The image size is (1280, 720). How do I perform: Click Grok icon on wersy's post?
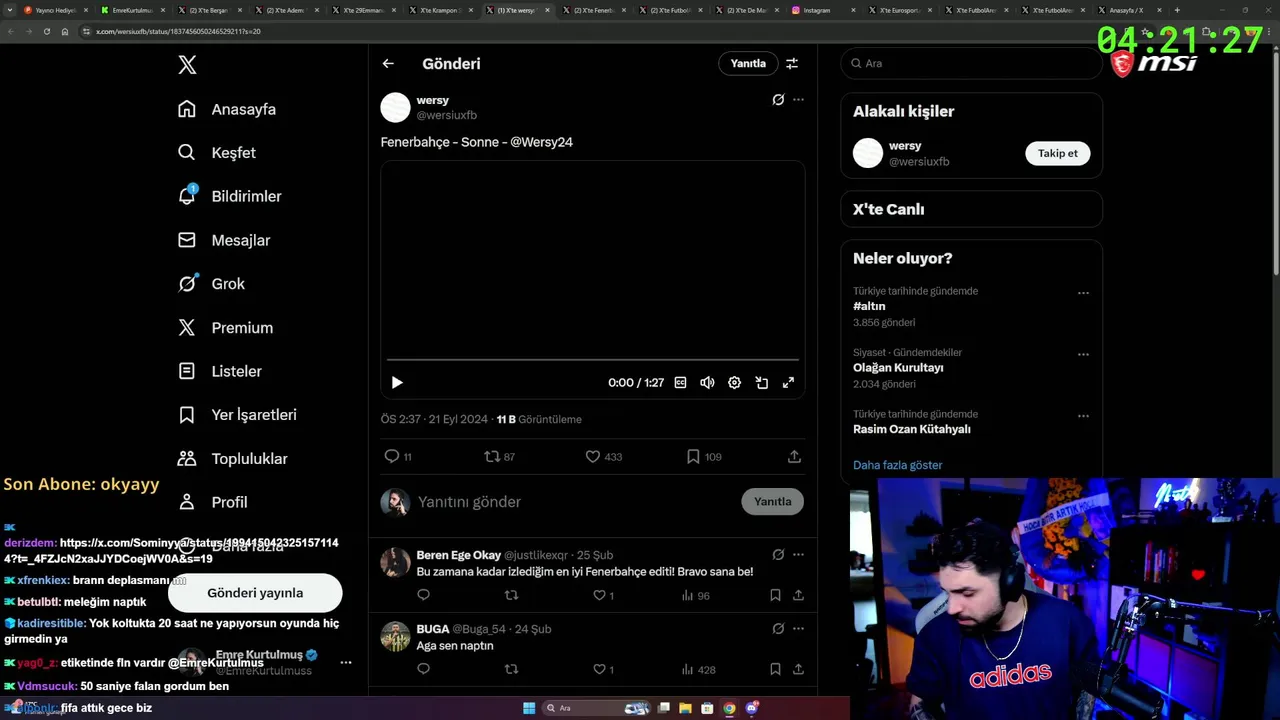point(778,100)
